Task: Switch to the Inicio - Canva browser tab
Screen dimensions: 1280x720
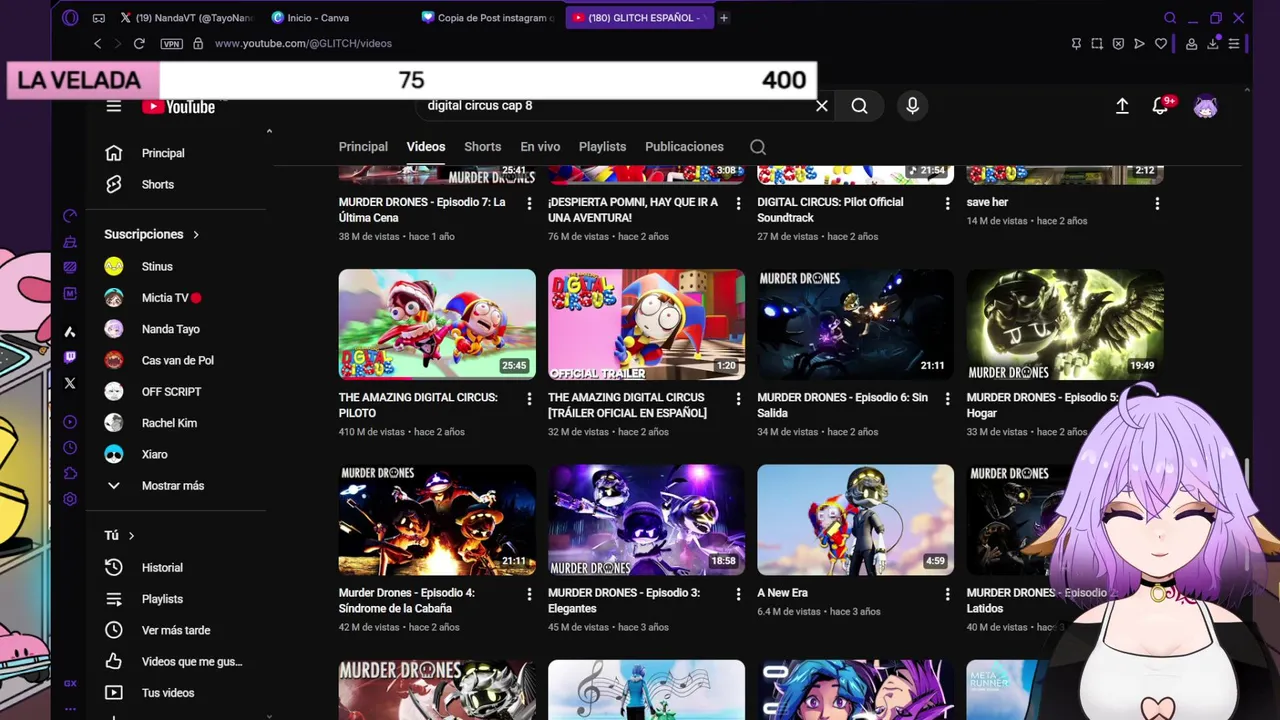Action: coord(335,17)
